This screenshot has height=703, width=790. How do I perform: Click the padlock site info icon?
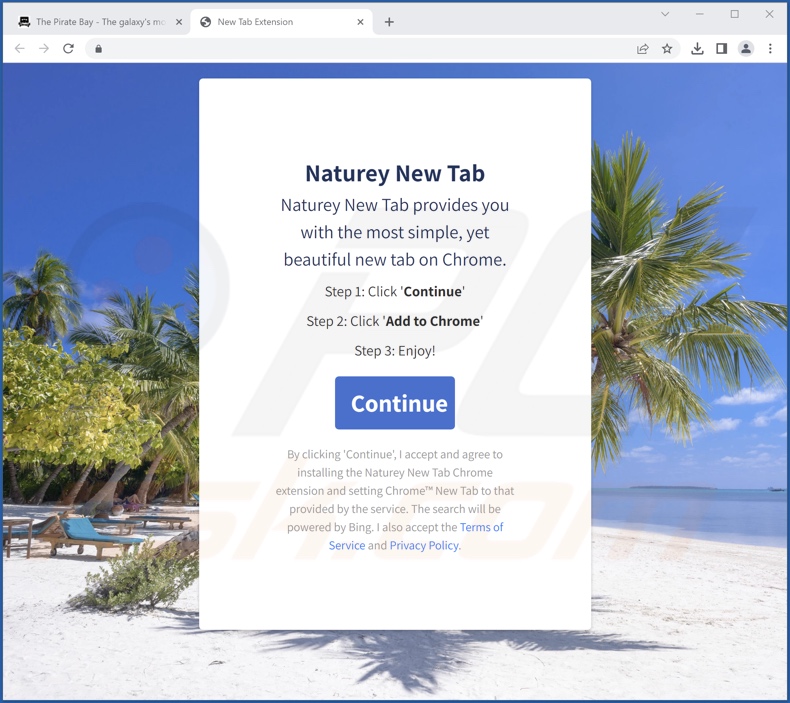tap(99, 49)
